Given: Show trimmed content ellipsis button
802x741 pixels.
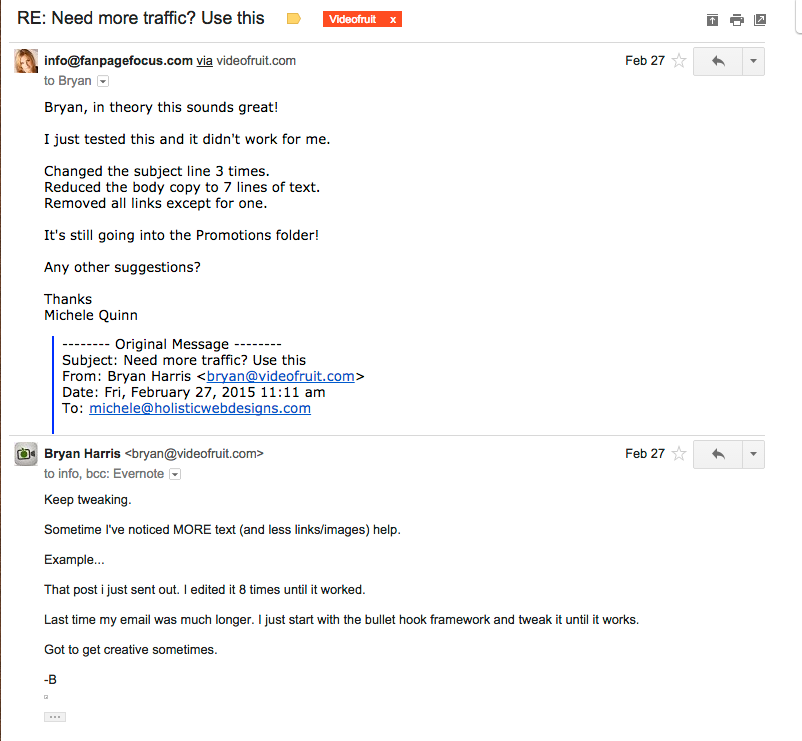Looking at the screenshot, I should pyautogui.click(x=55, y=717).
